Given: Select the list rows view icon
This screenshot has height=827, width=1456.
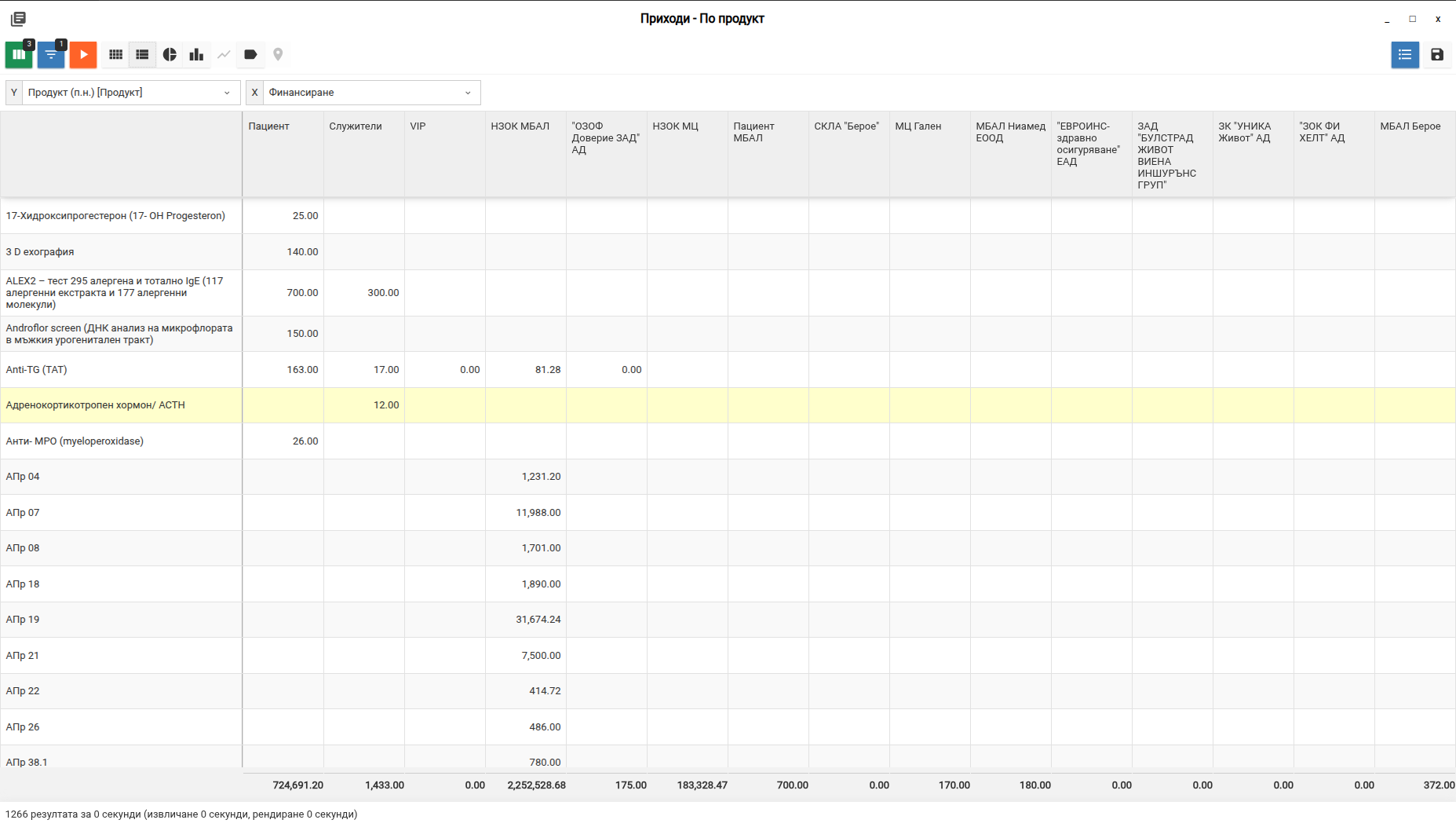Looking at the screenshot, I should click(142, 54).
